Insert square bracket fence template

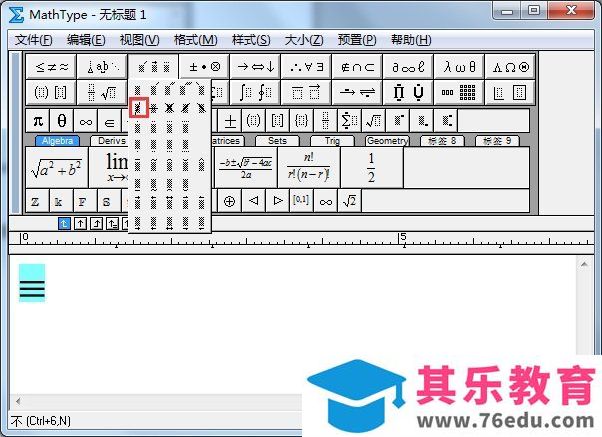(x=278, y=121)
